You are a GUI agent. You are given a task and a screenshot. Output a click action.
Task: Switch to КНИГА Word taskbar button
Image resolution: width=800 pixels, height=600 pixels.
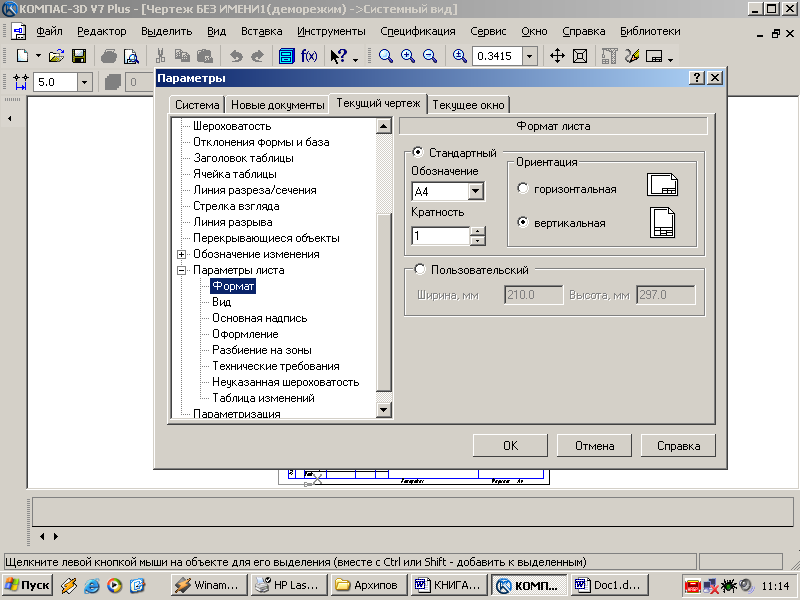pos(448,585)
